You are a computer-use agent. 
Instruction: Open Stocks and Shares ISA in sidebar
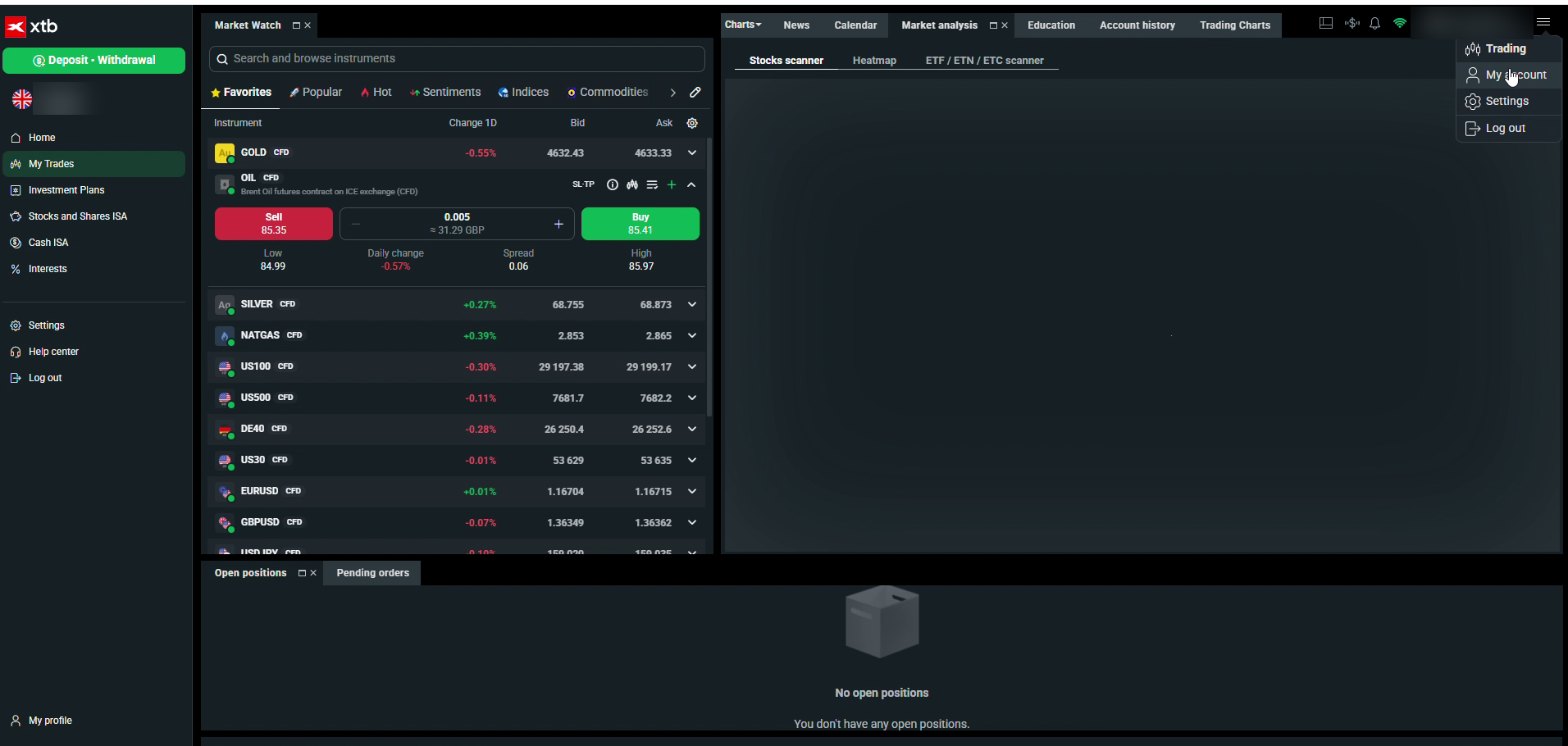pos(93,216)
